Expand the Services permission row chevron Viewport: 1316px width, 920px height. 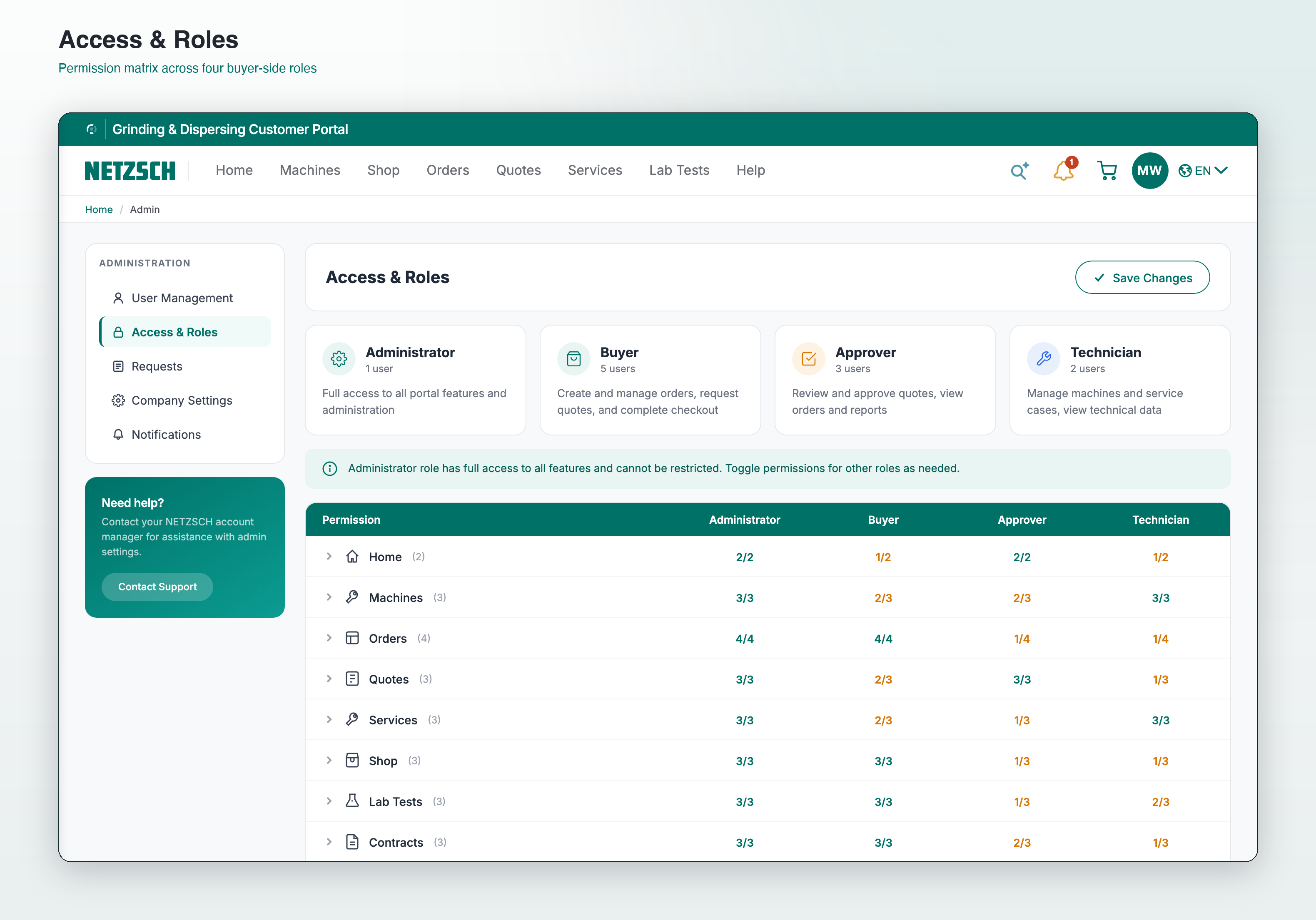click(x=329, y=719)
